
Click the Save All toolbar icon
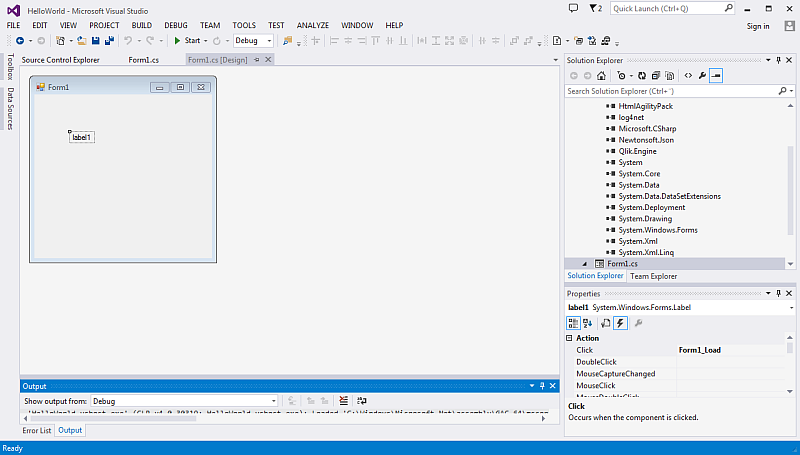point(108,41)
